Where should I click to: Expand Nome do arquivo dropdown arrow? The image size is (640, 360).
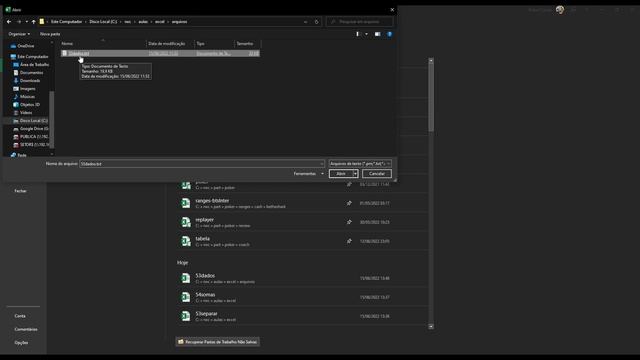click(322, 164)
